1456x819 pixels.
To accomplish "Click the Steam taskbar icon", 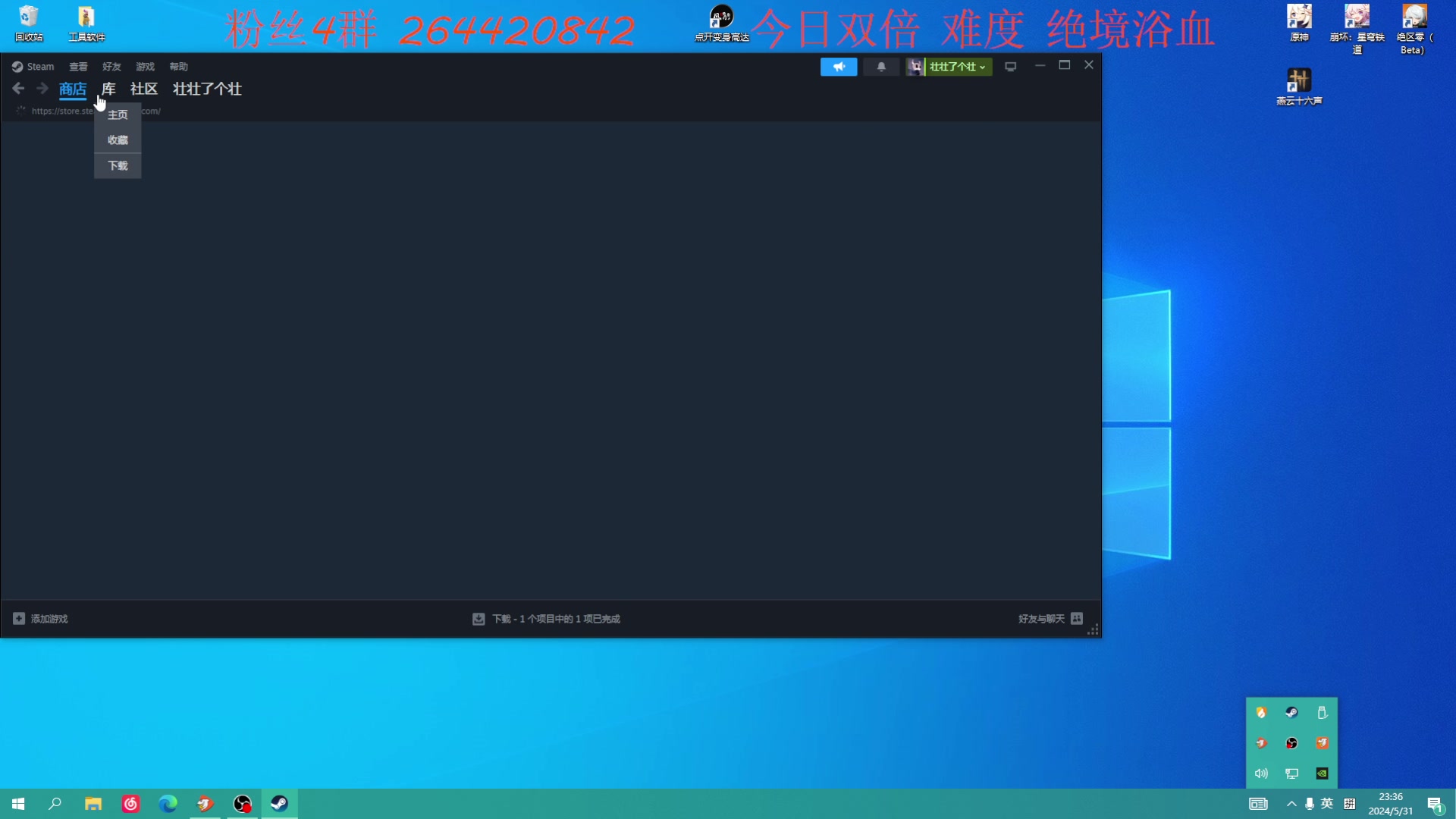I will 279,804.
